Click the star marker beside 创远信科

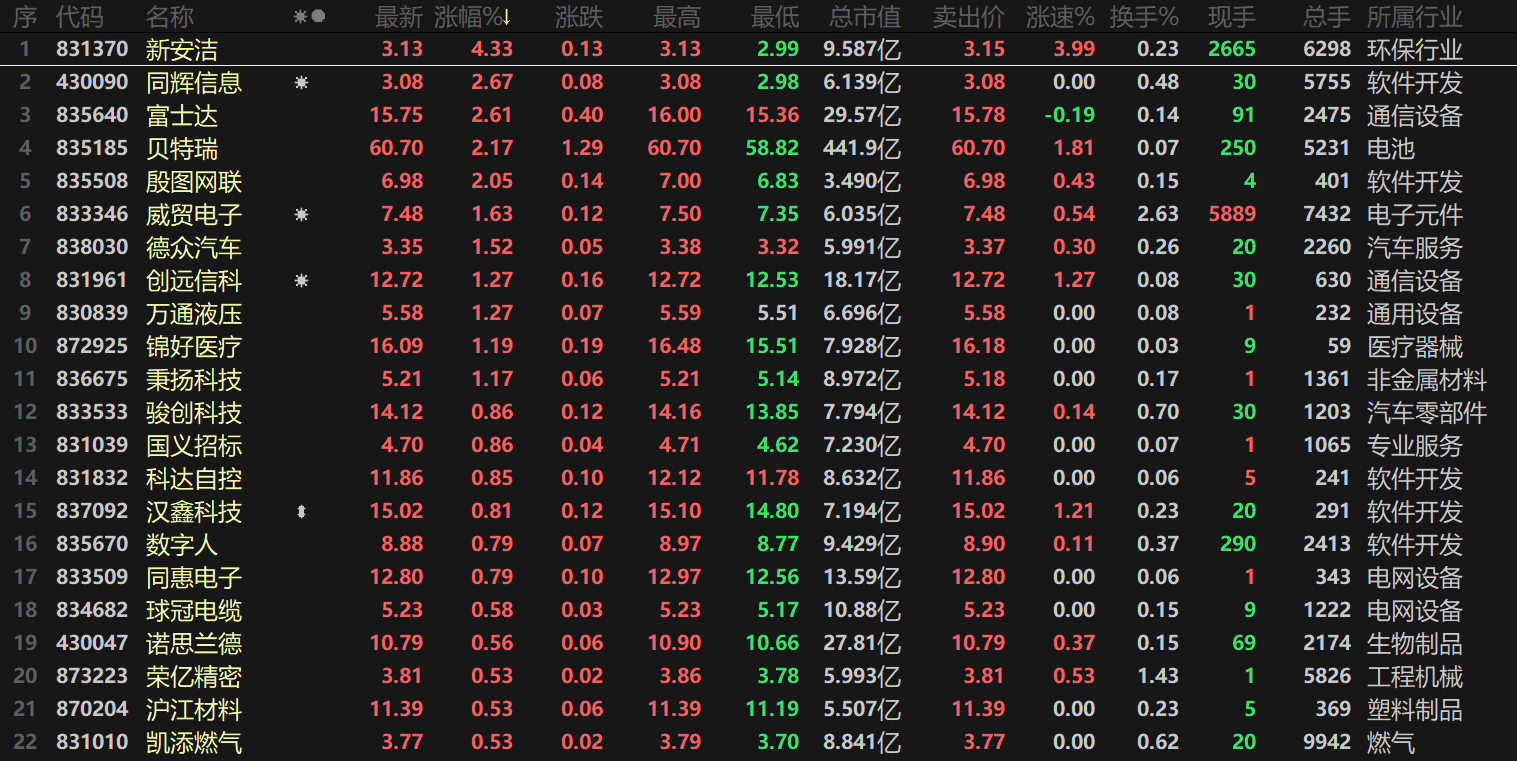(301, 281)
